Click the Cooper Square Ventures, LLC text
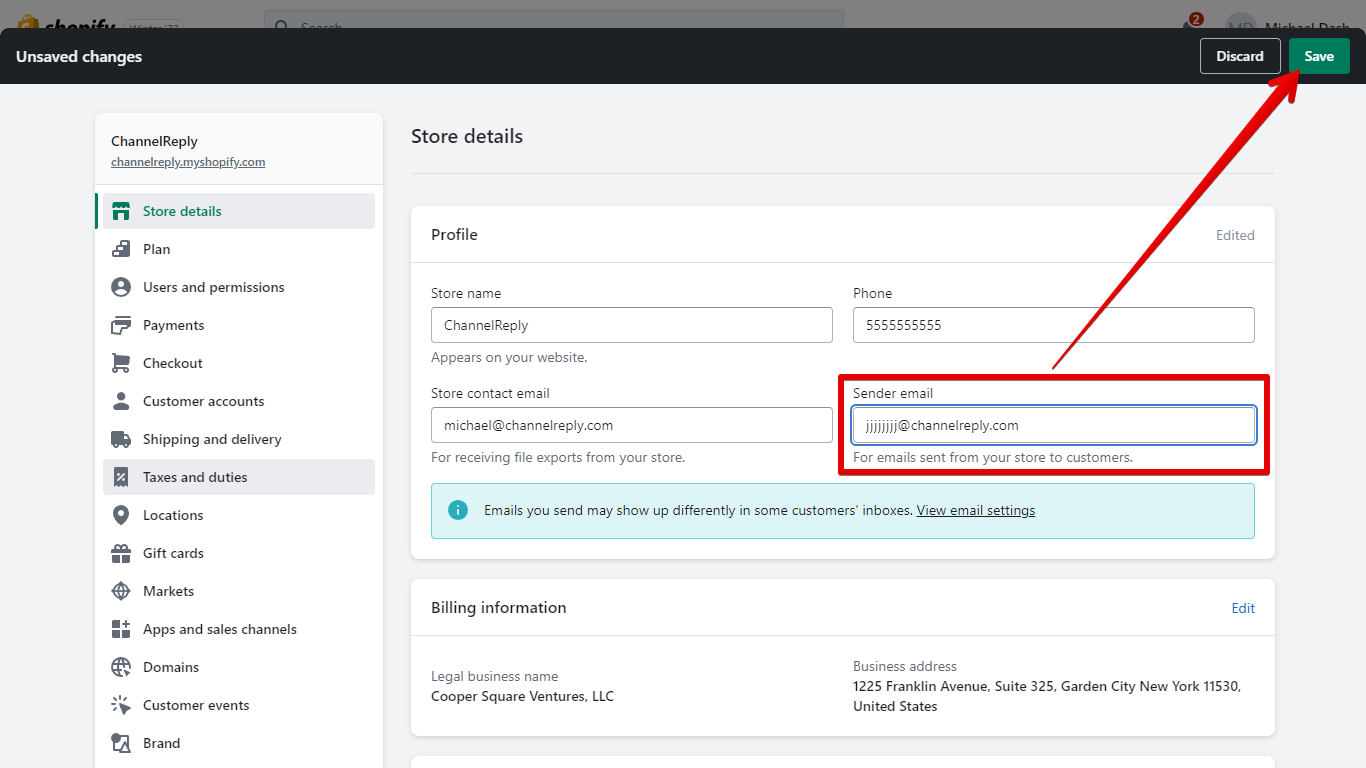Image resolution: width=1366 pixels, height=768 pixels. coord(522,696)
